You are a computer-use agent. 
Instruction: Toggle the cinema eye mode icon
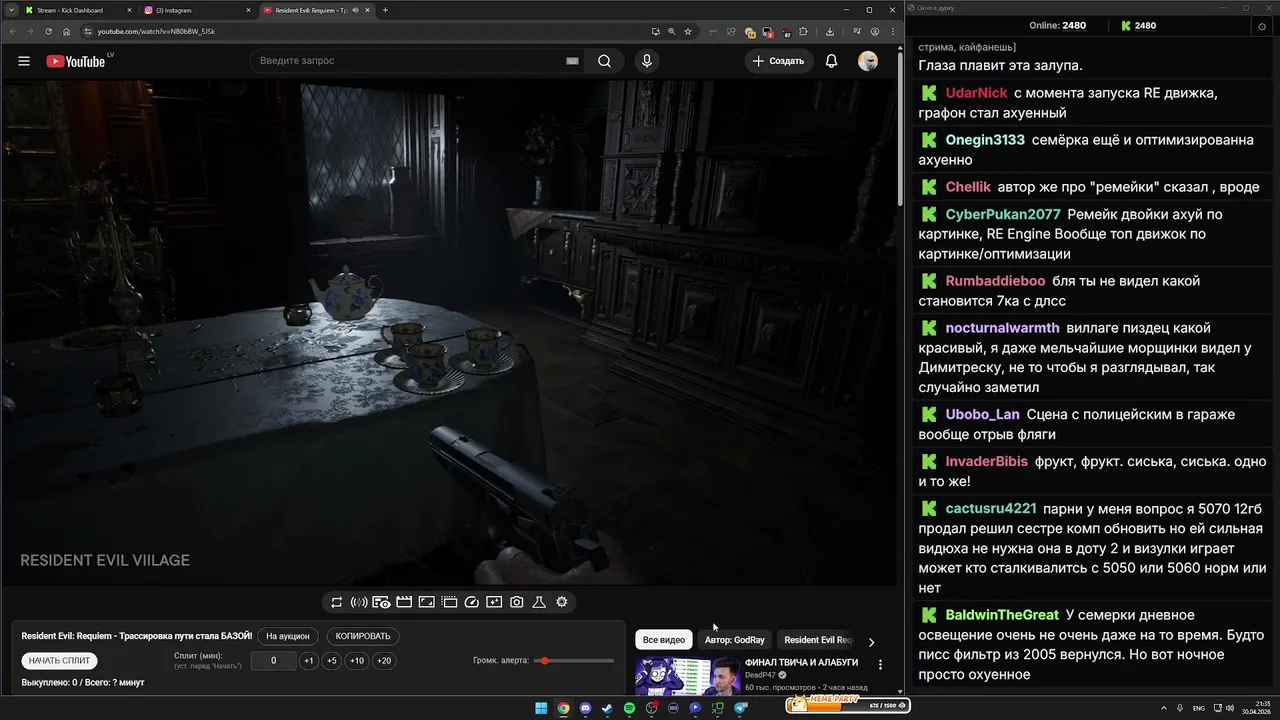click(x=381, y=602)
